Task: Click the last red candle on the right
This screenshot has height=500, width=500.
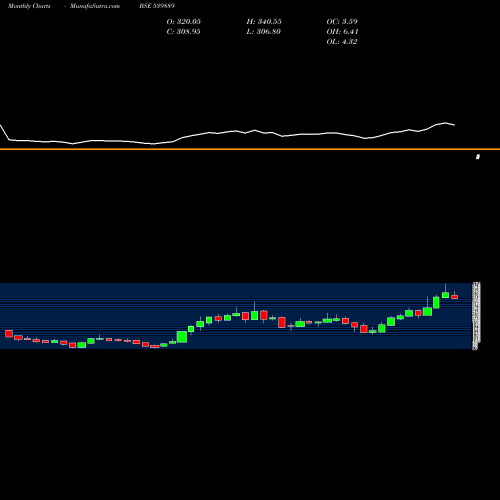Action: (455, 297)
